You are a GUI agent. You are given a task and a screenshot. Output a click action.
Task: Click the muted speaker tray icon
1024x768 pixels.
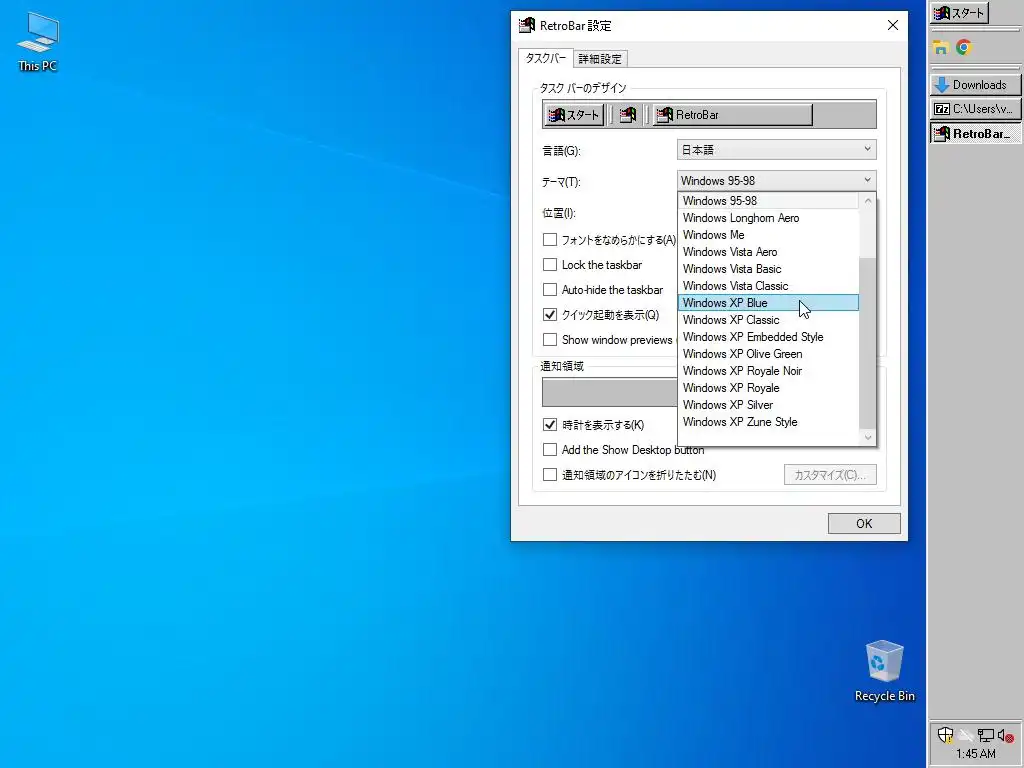[x=1006, y=735]
